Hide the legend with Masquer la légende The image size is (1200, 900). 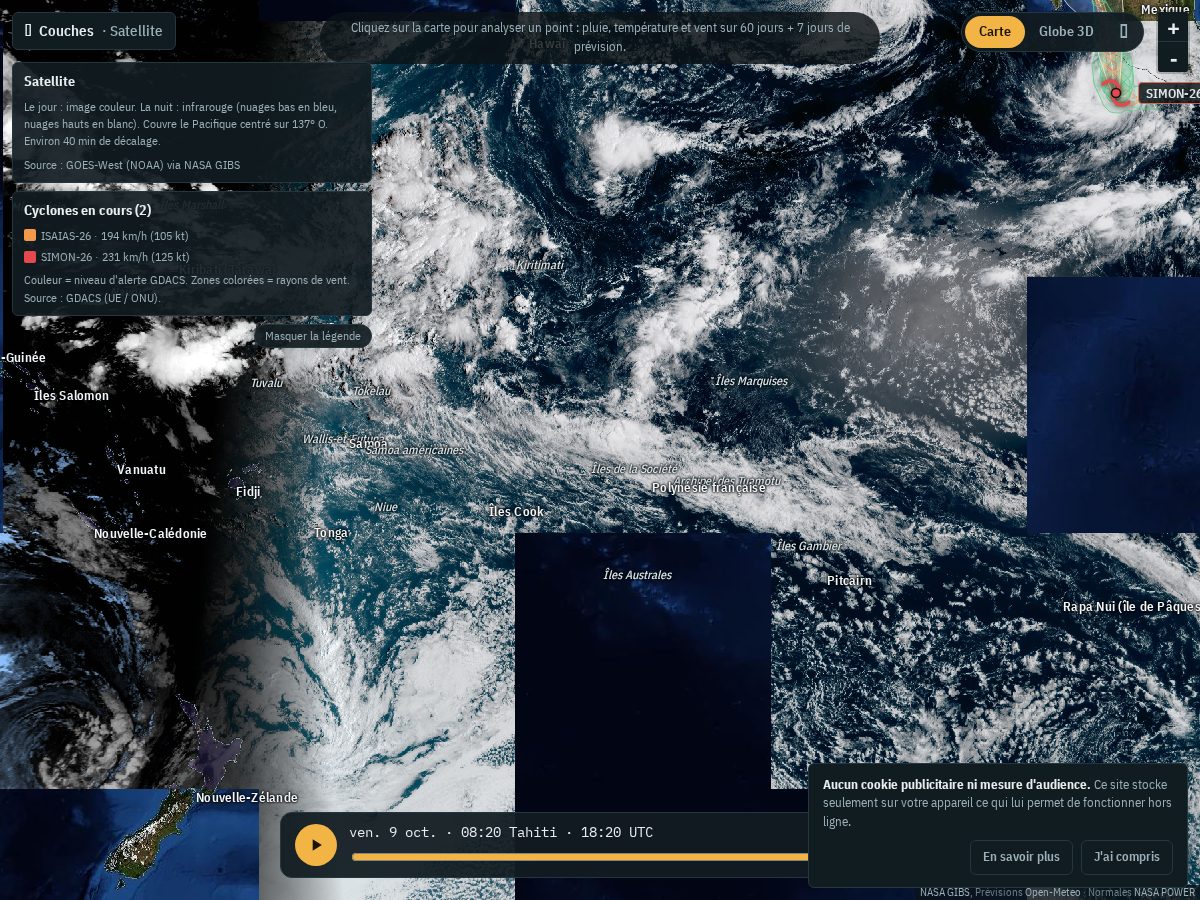coord(313,336)
